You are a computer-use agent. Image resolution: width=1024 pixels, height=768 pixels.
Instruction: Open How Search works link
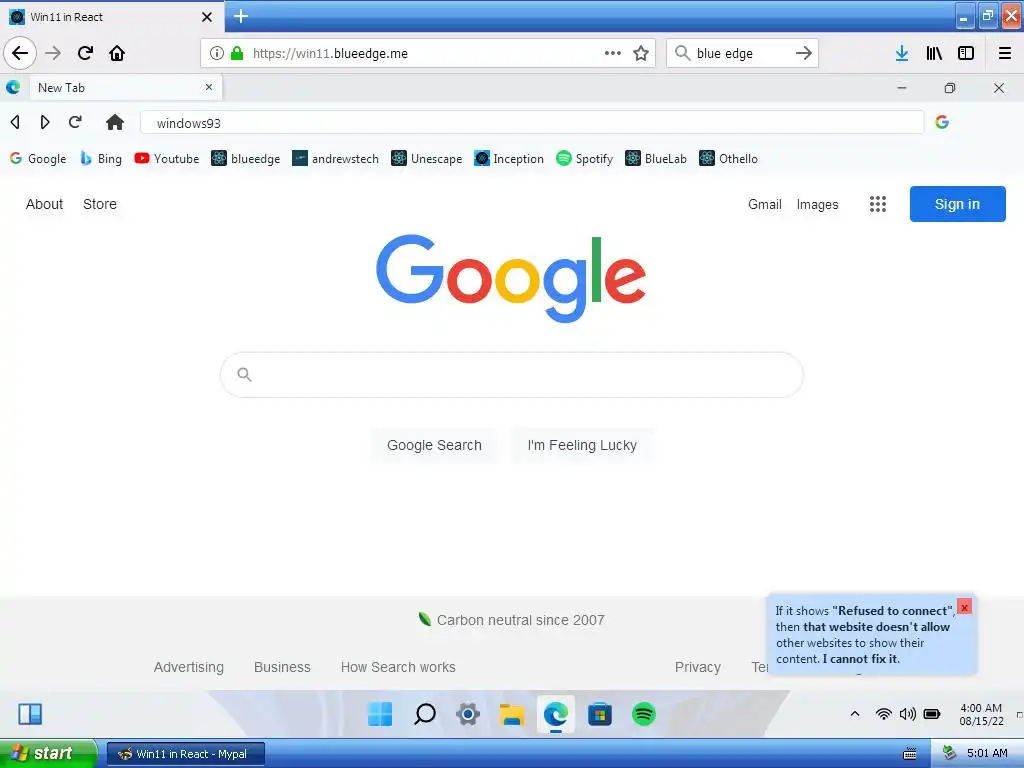click(398, 667)
